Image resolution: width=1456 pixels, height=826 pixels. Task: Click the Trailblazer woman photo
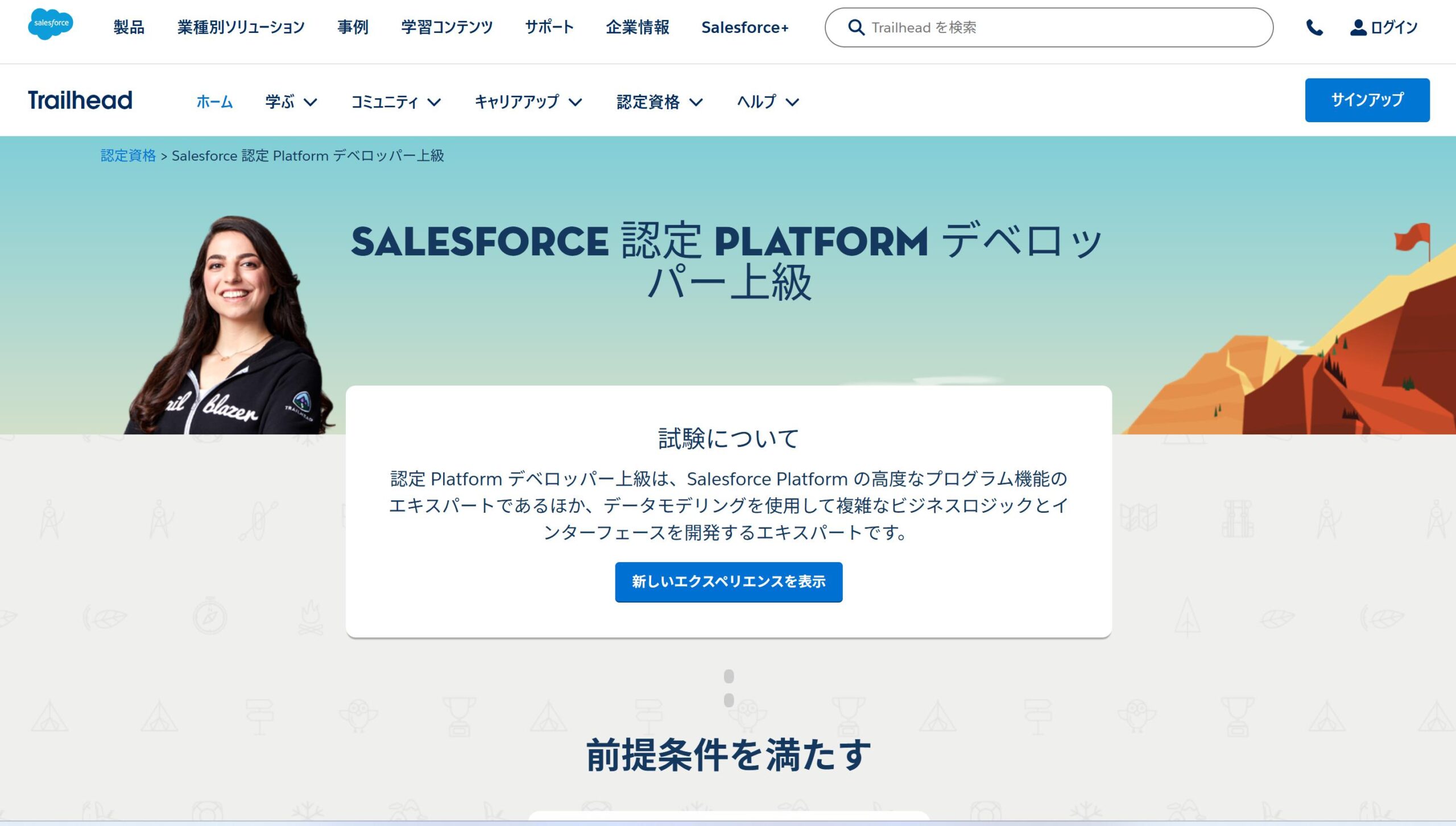point(230,325)
